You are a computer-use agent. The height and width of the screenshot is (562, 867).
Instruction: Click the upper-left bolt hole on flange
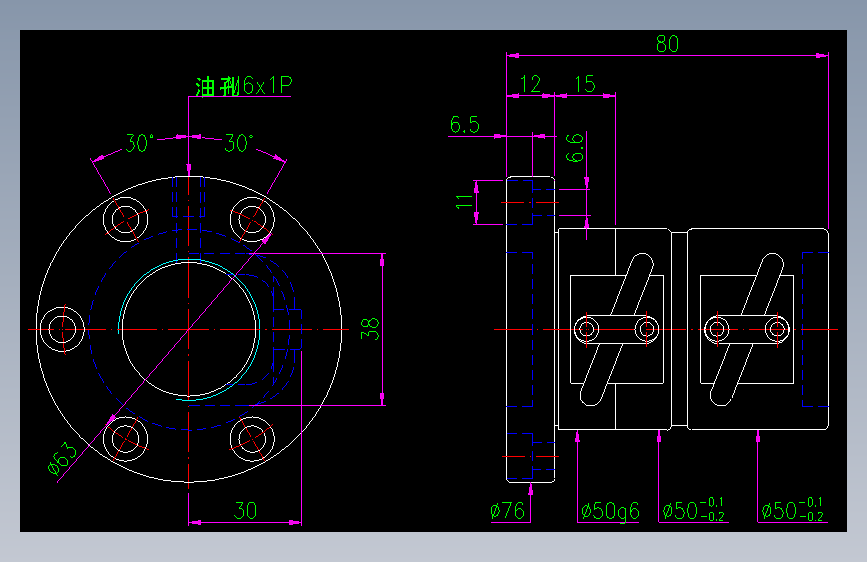click(x=126, y=219)
